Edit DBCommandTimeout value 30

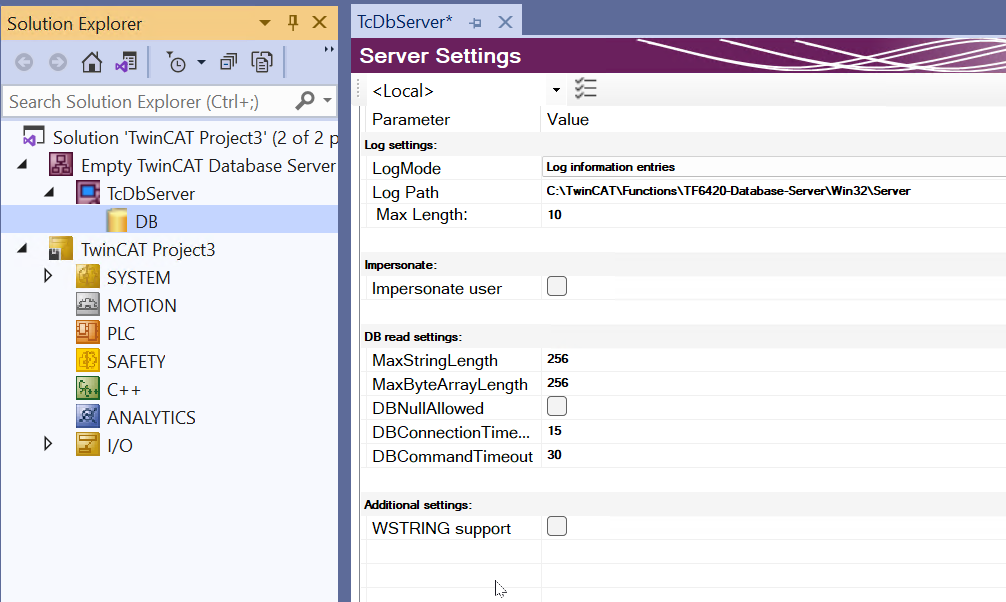click(x=774, y=455)
